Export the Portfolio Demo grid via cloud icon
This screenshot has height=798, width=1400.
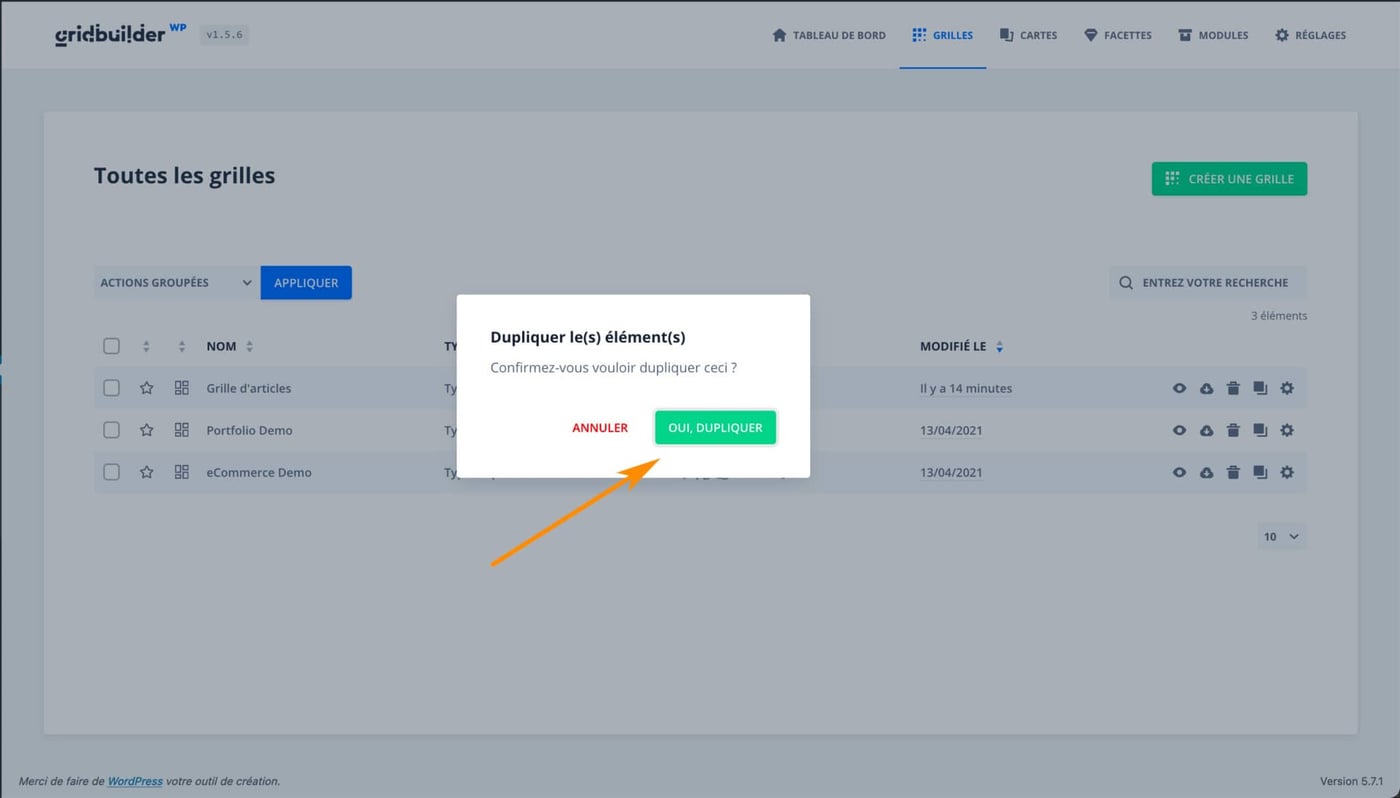click(x=1206, y=430)
